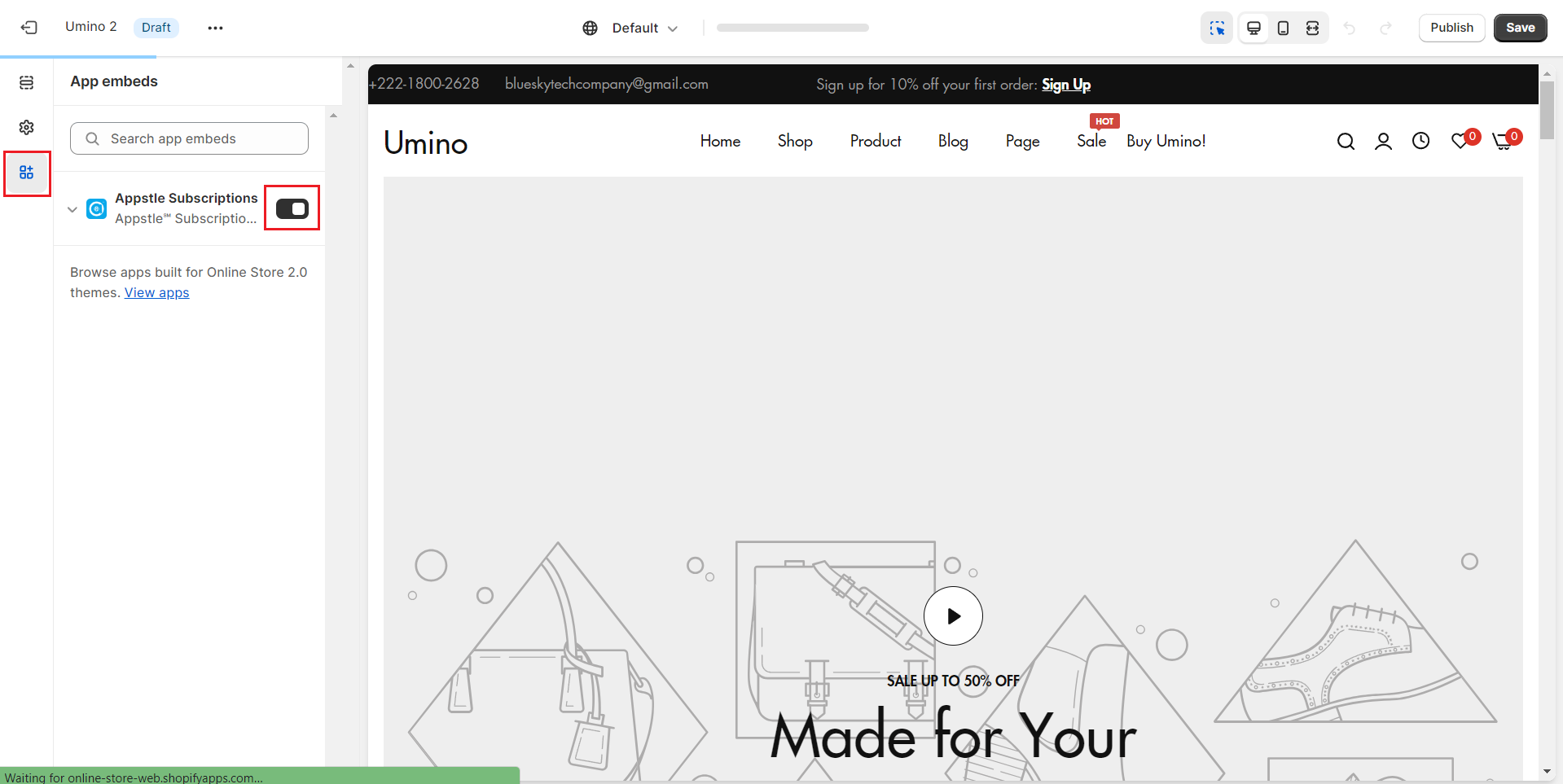Viewport: 1563px width, 784px height.
Task: Switch to mobile preview icon
Action: (x=1283, y=28)
